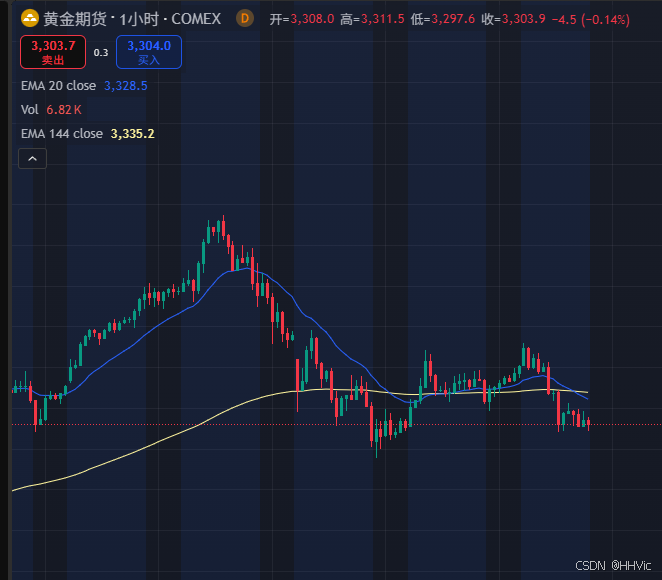Click the open price 开=3,308.0
The image size is (662, 580).
[x=302, y=19]
